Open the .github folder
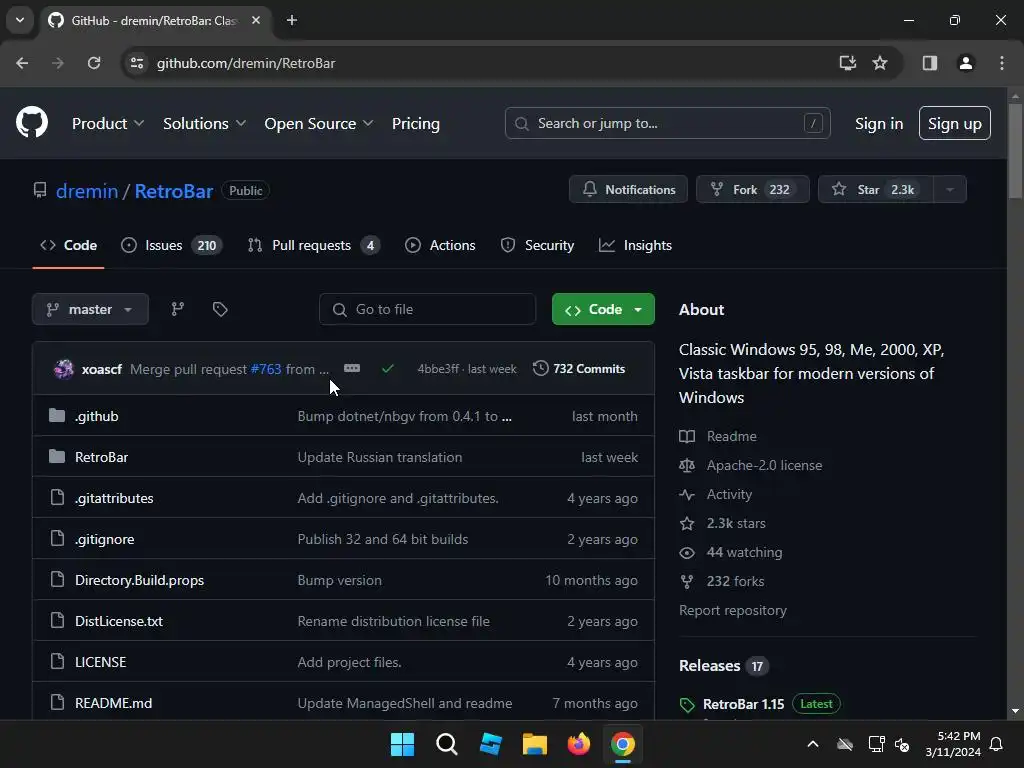Image resolution: width=1024 pixels, height=768 pixels. (97, 416)
